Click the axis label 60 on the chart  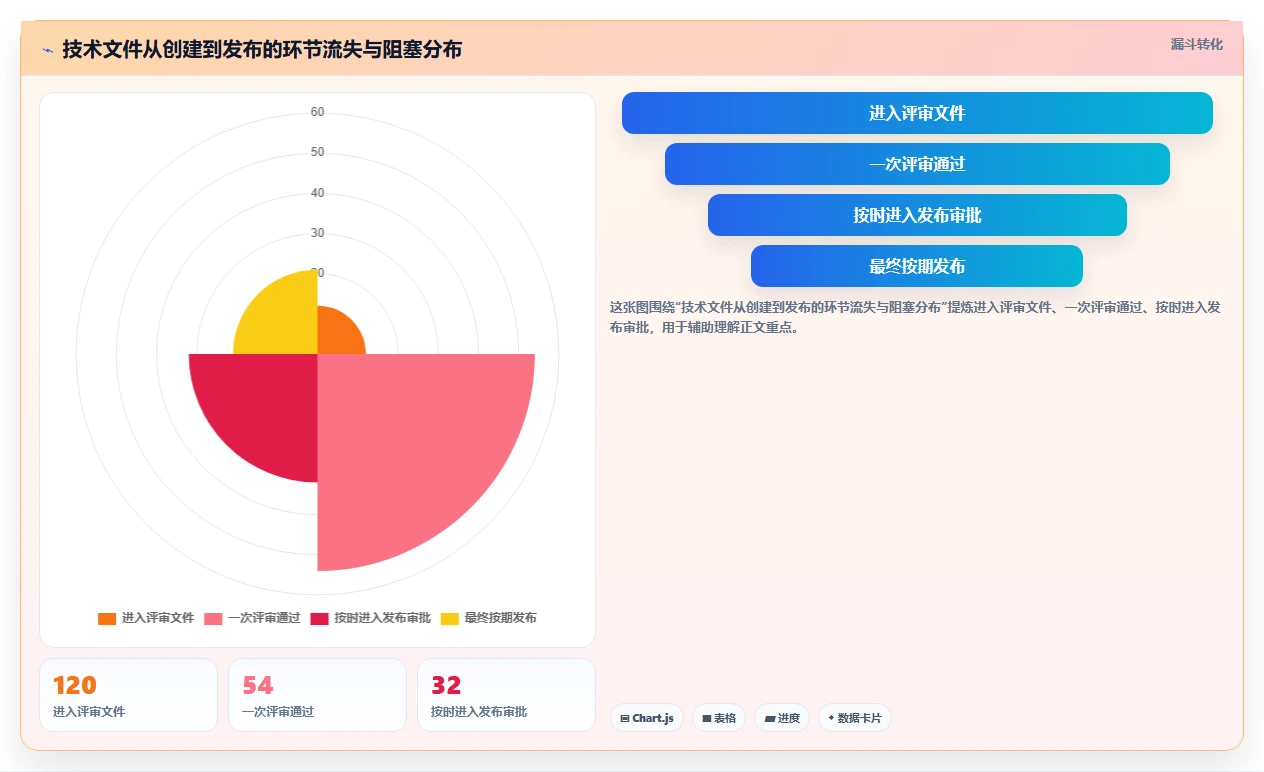tap(317, 112)
